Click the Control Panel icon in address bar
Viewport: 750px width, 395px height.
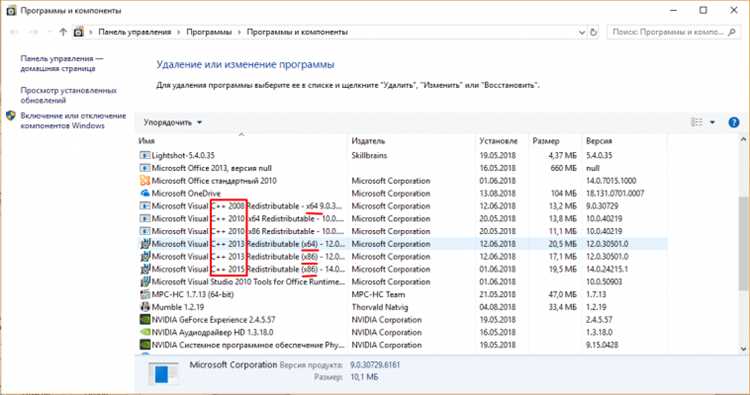click(x=78, y=32)
